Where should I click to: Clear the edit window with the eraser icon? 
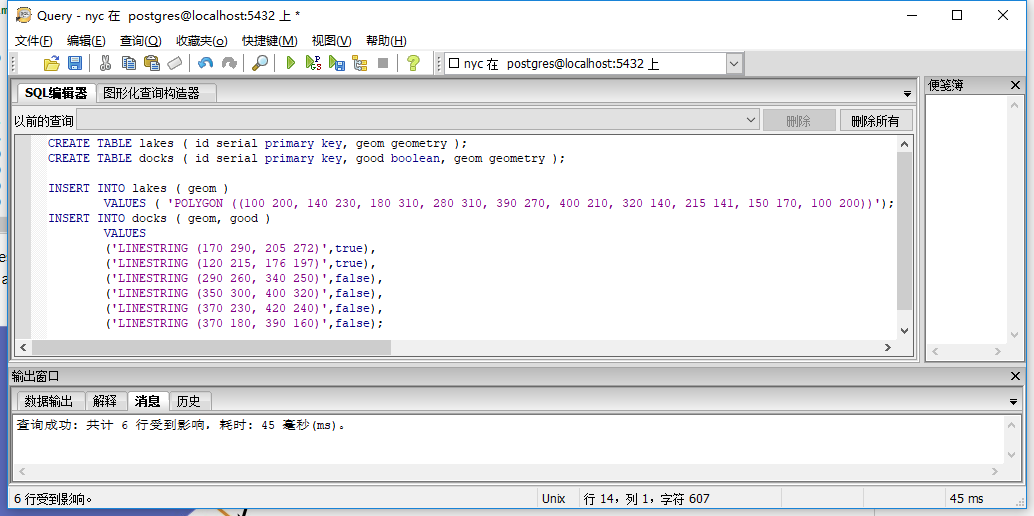click(174, 63)
